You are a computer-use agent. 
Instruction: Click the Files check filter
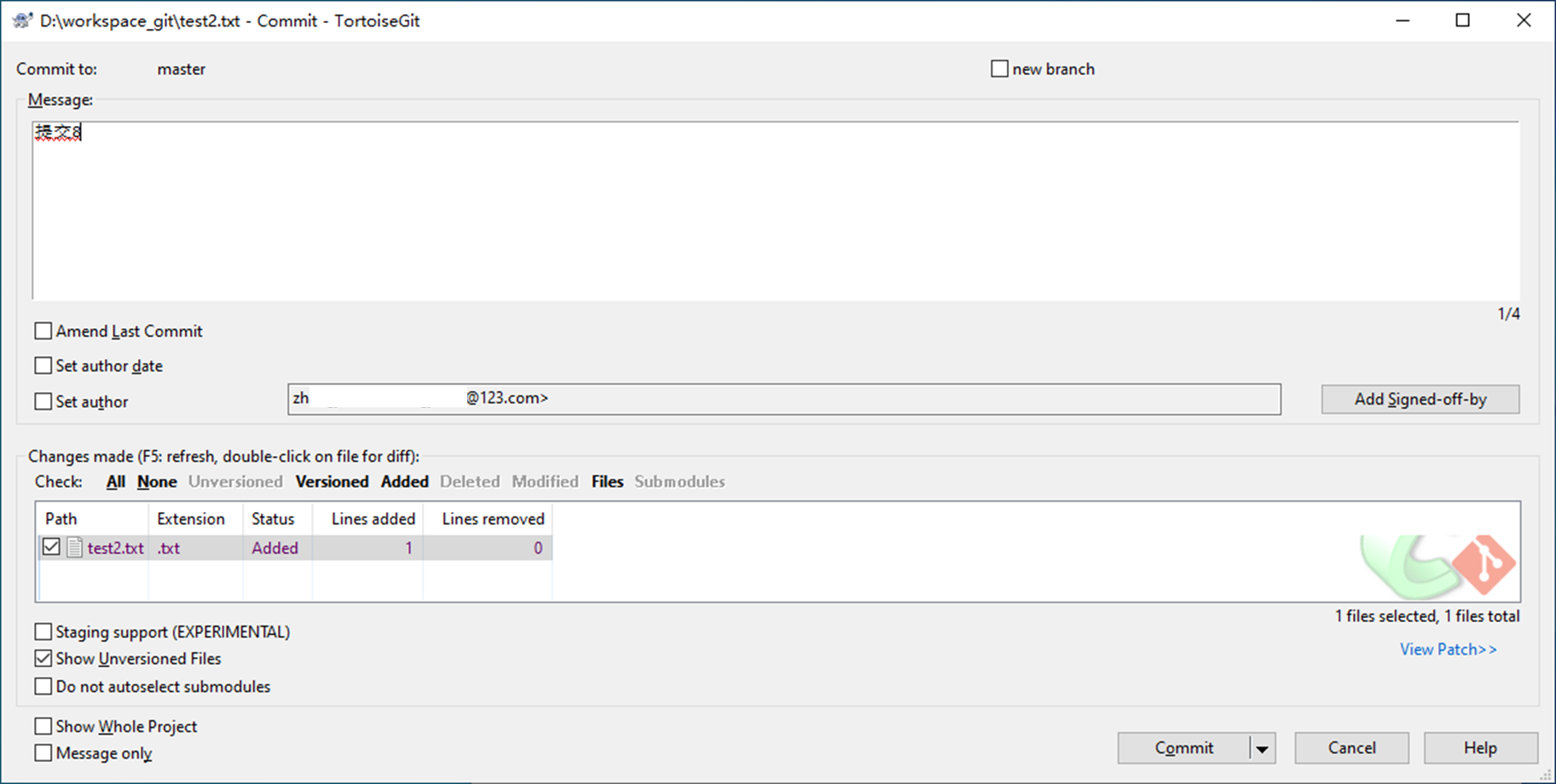[607, 481]
